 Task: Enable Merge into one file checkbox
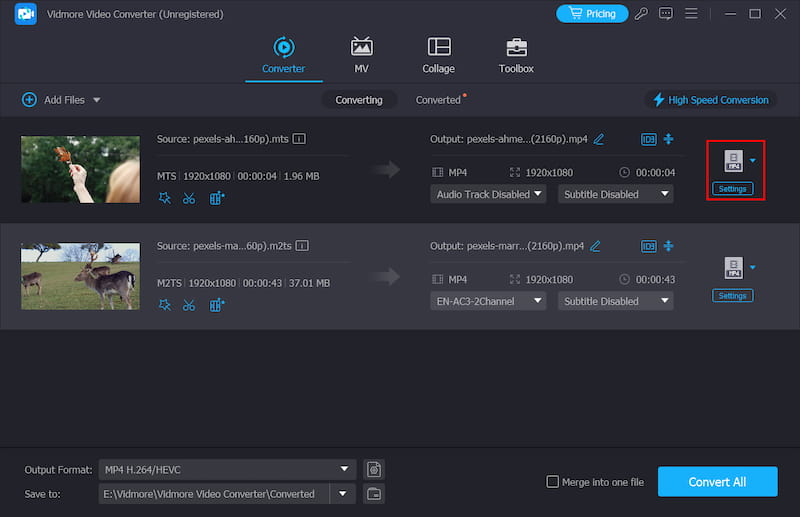pos(552,482)
